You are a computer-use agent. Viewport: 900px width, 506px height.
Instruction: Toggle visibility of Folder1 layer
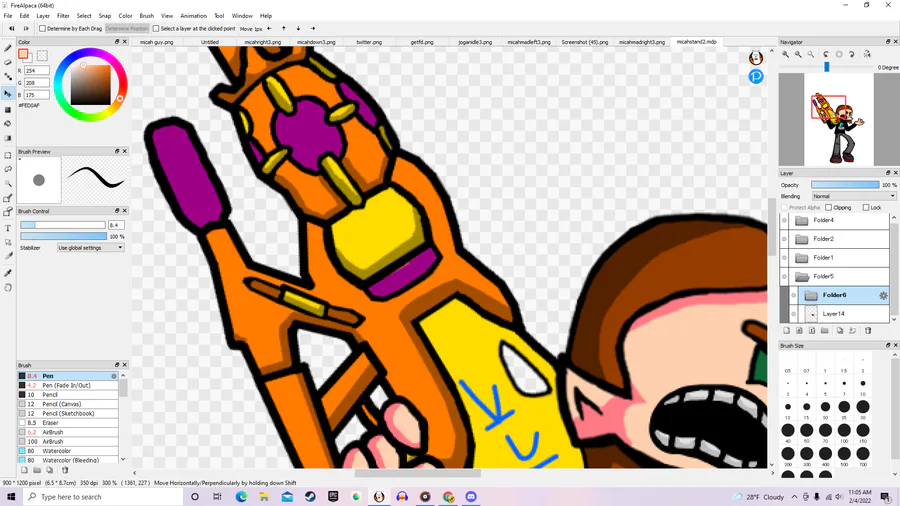pyautogui.click(x=784, y=258)
